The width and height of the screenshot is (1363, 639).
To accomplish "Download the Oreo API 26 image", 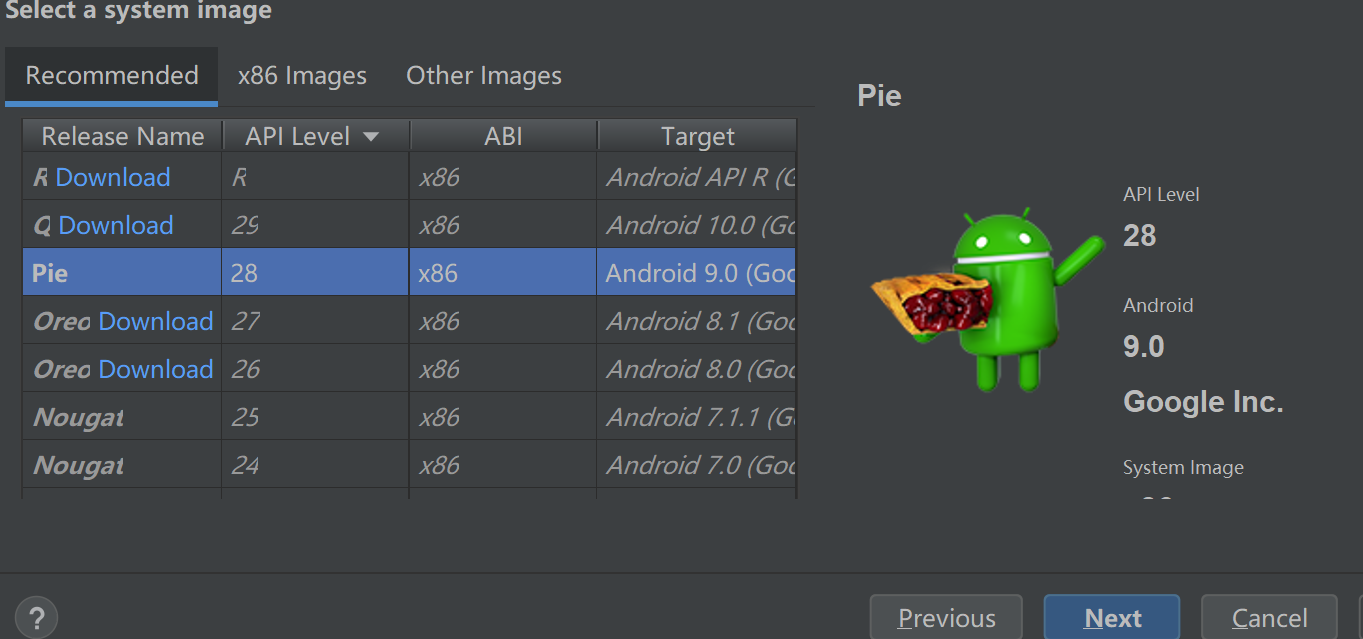I will (x=156, y=369).
